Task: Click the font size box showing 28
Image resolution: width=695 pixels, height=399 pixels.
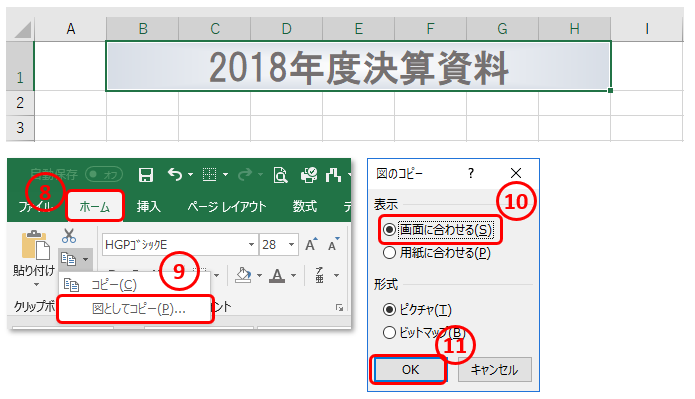Action: coord(273,245)
